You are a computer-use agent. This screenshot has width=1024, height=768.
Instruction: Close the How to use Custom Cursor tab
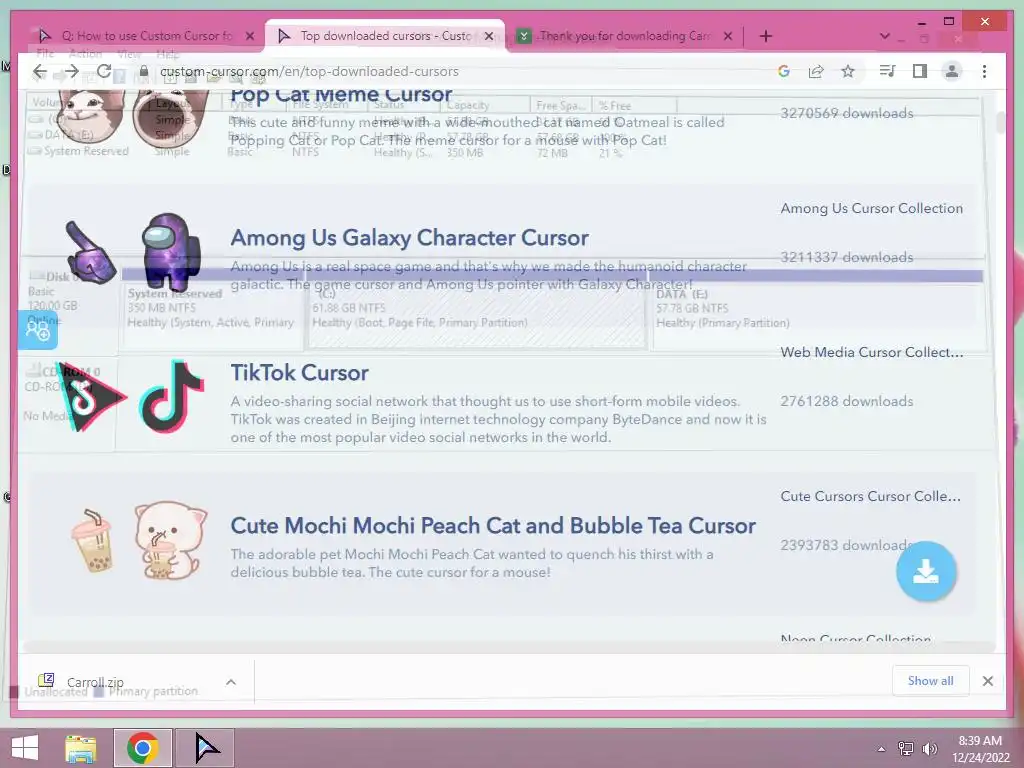click(x=249, y=36)
